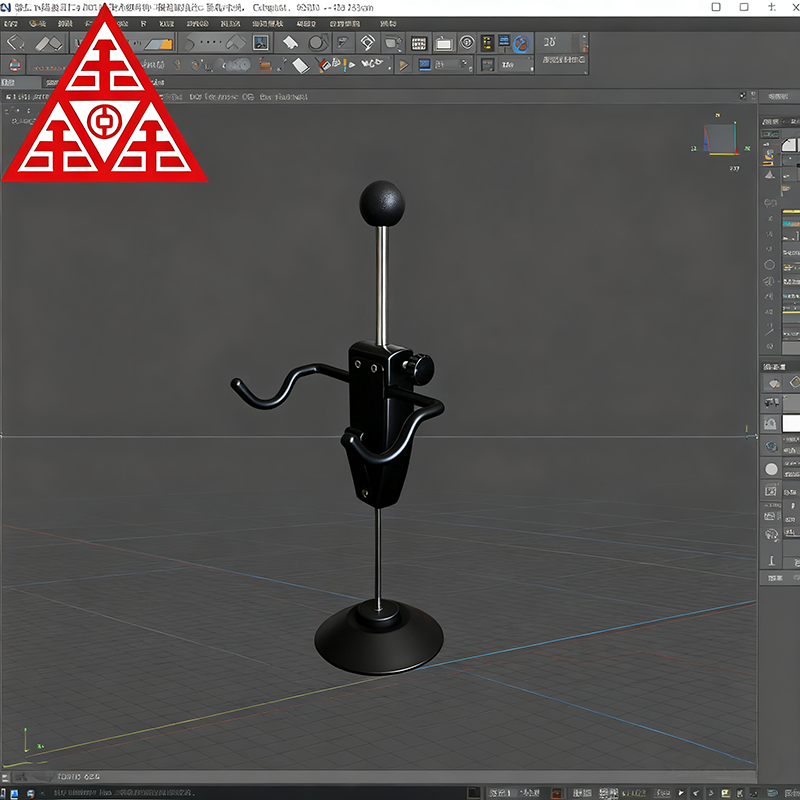Click the yellow play arrow in the second toolbar row
The image size is (800, 800).
[403, 65]
